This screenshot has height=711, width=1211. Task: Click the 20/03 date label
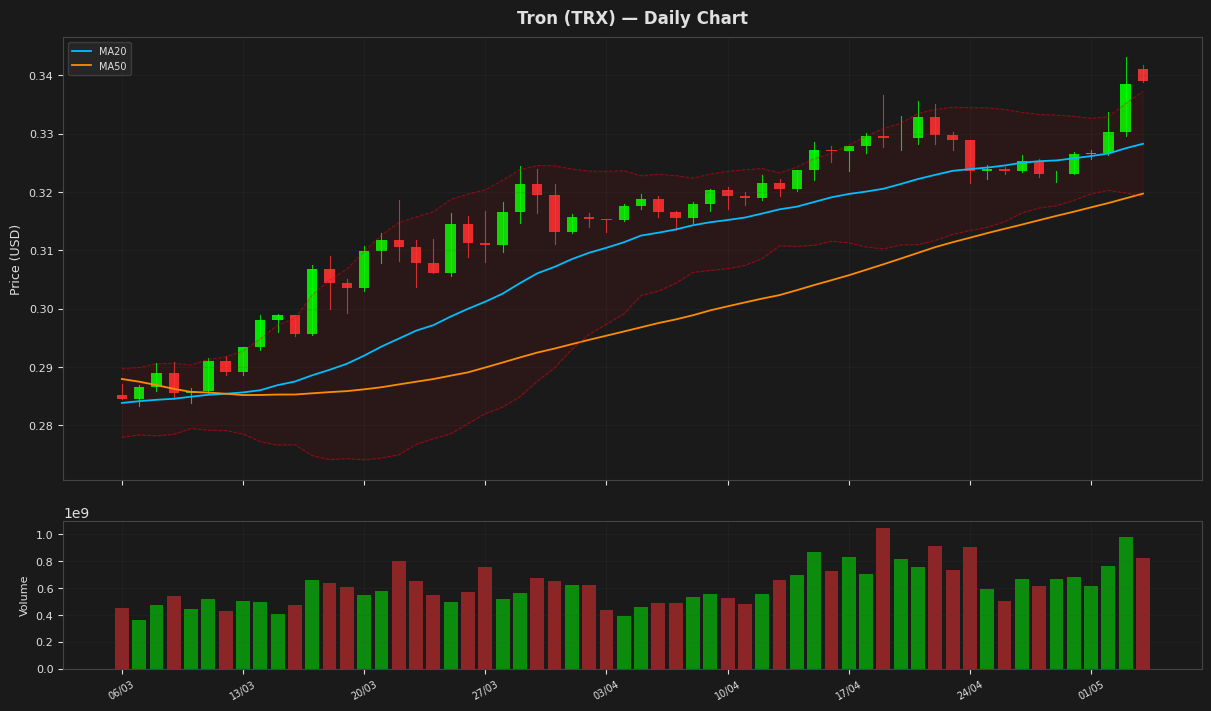point(362,690)
